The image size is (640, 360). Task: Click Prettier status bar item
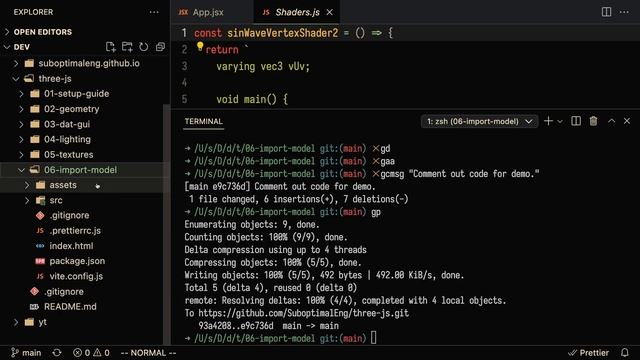point(588,353)
